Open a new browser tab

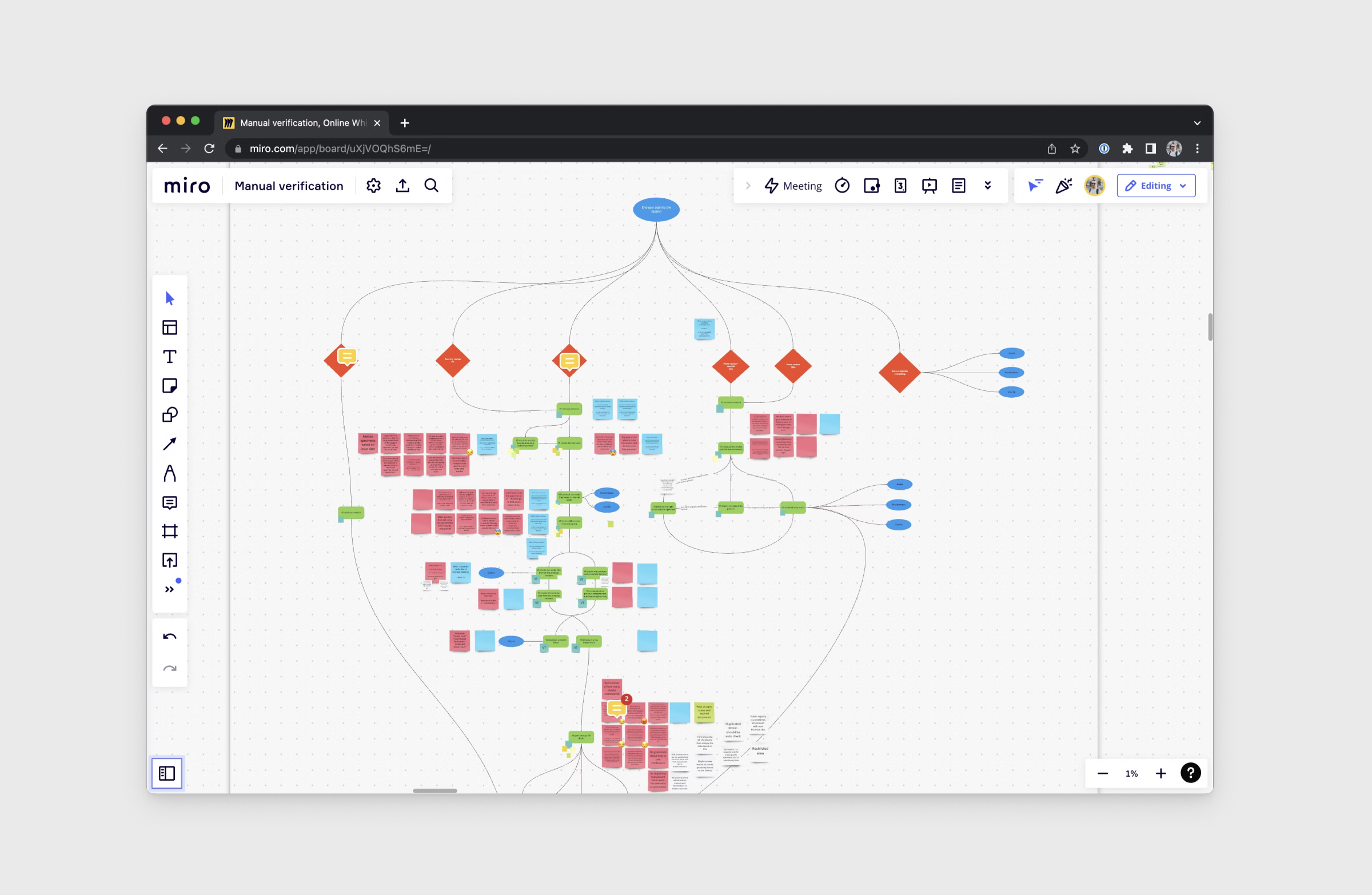point(405,123)
